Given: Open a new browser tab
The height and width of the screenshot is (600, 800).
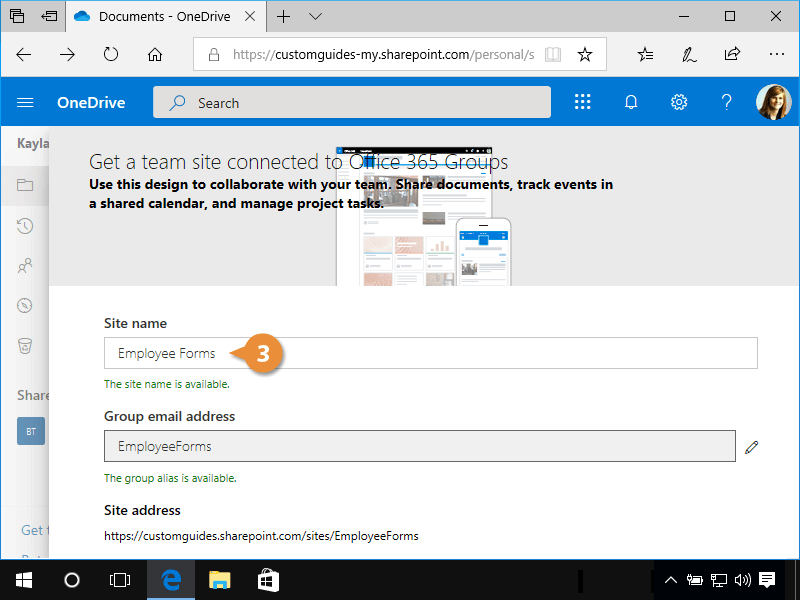Looking at the screenshot, I should (283, 16).
